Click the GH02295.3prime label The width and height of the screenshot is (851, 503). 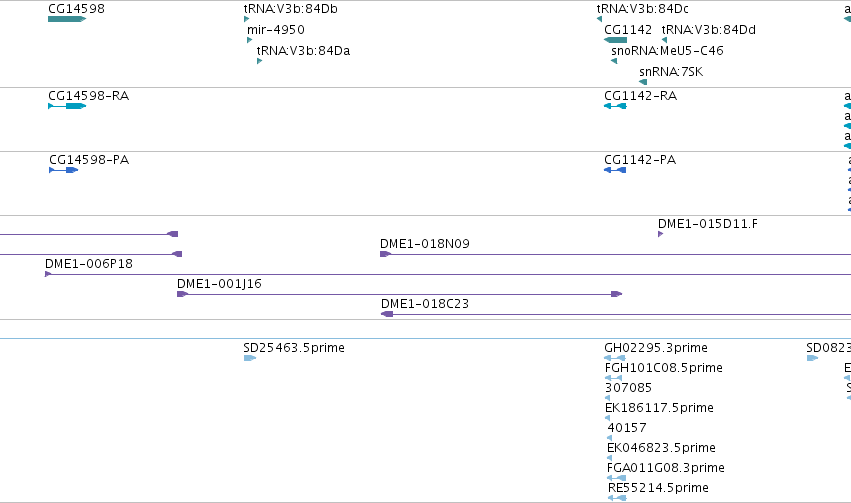656,348
